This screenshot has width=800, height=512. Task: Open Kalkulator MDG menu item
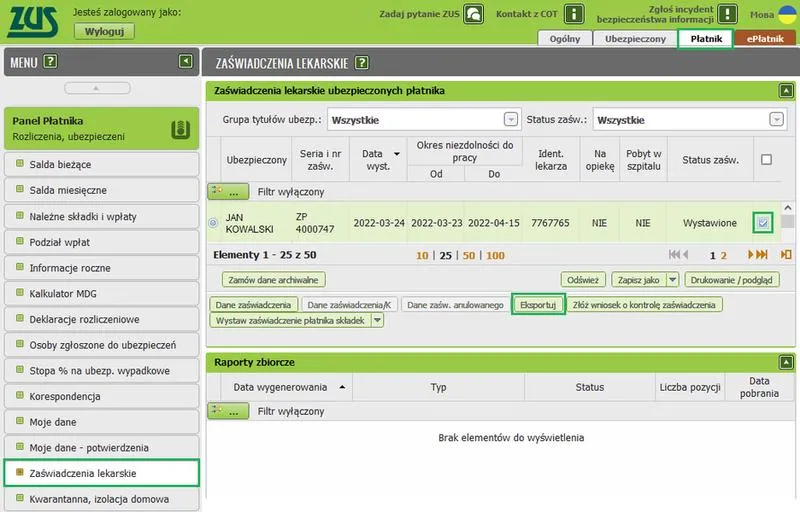(102, 294)
